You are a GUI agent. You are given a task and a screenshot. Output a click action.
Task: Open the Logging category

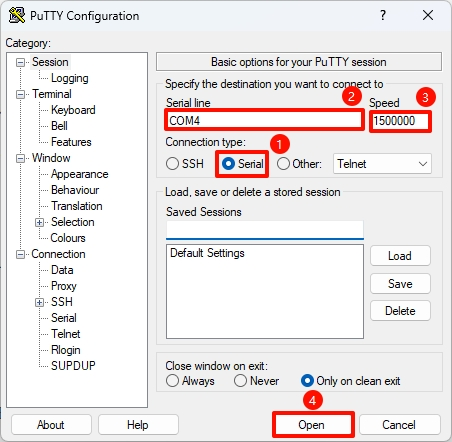point(70,78)
